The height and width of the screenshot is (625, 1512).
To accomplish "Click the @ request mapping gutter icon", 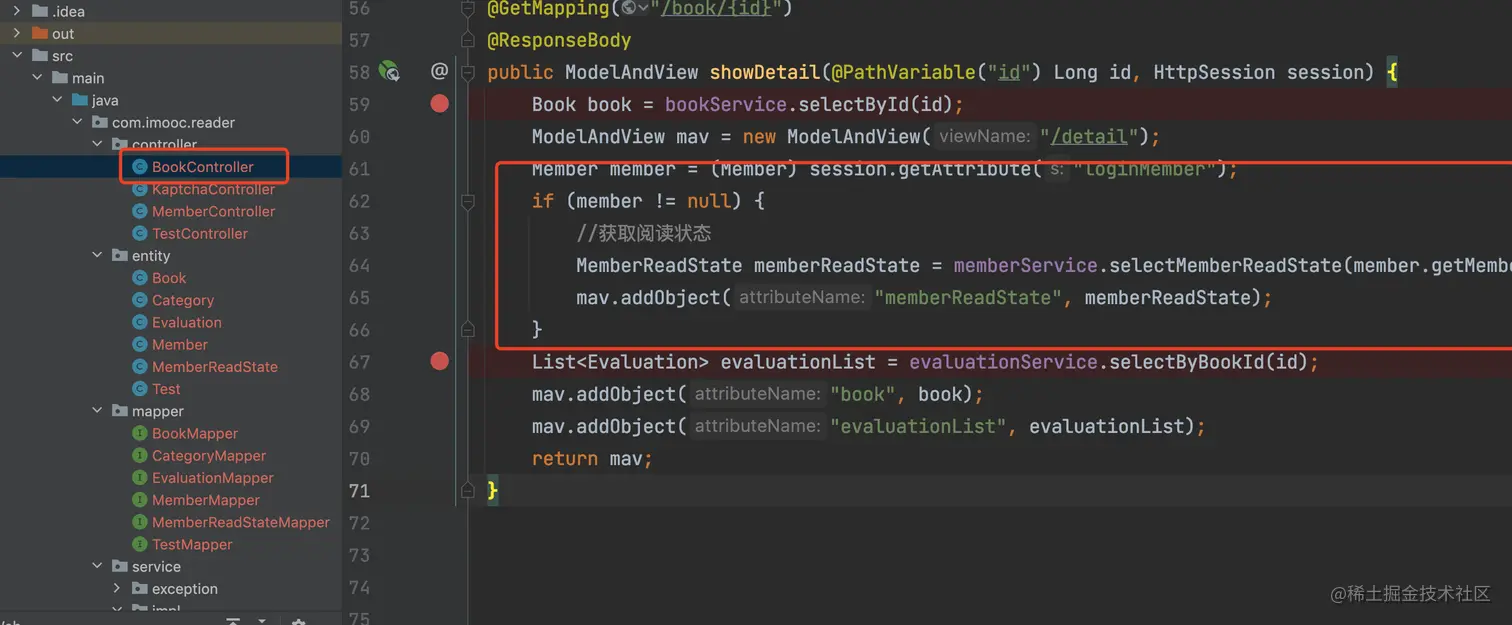I will tap(439, 71).
